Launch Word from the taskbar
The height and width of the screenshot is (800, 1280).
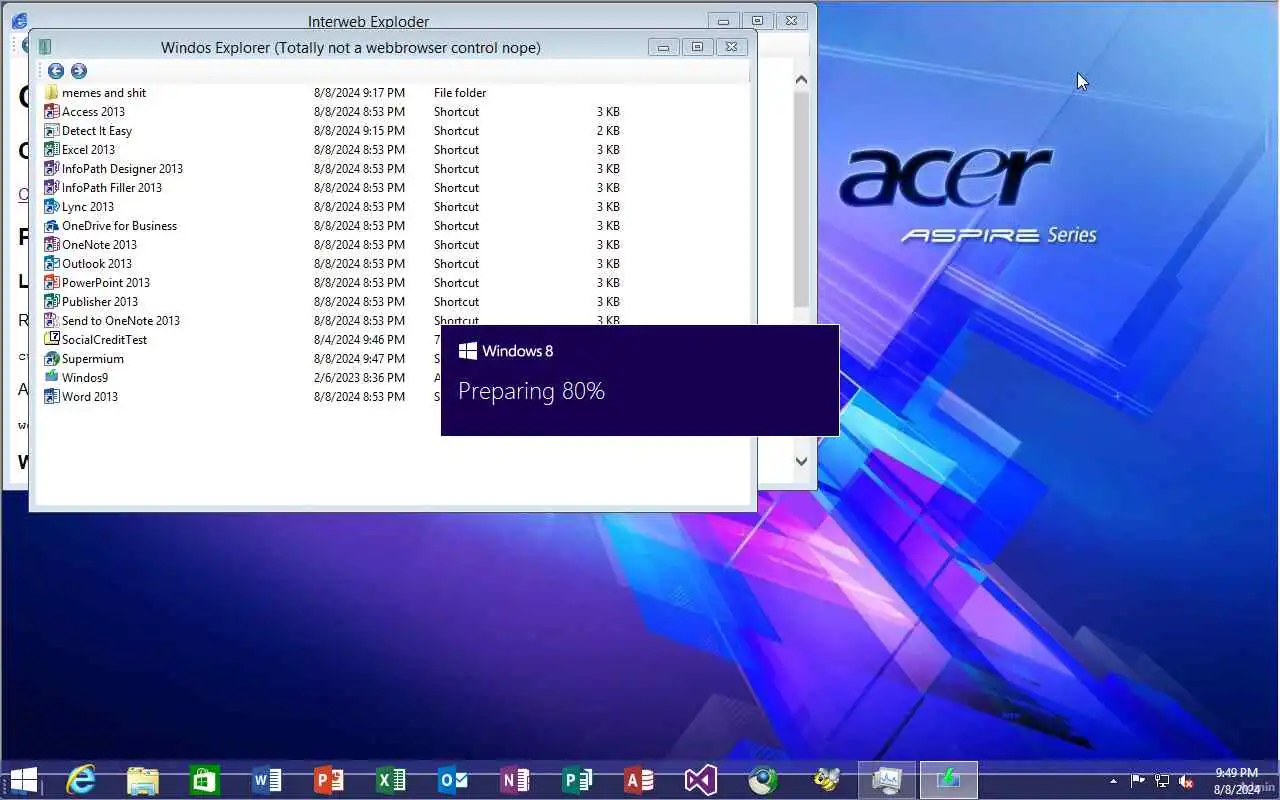[267, 780]
